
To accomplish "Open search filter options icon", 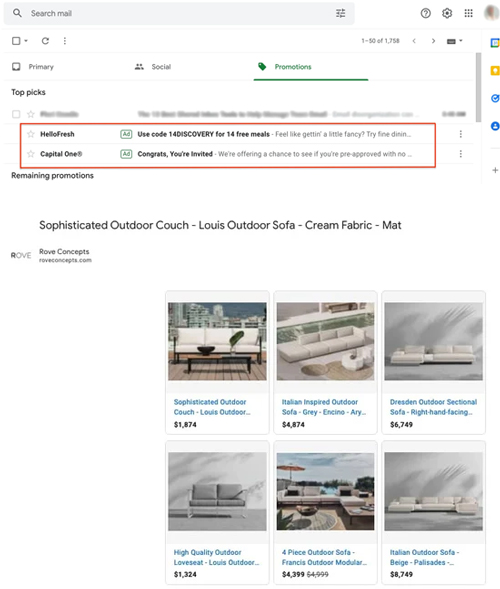I will click(340, 13).
